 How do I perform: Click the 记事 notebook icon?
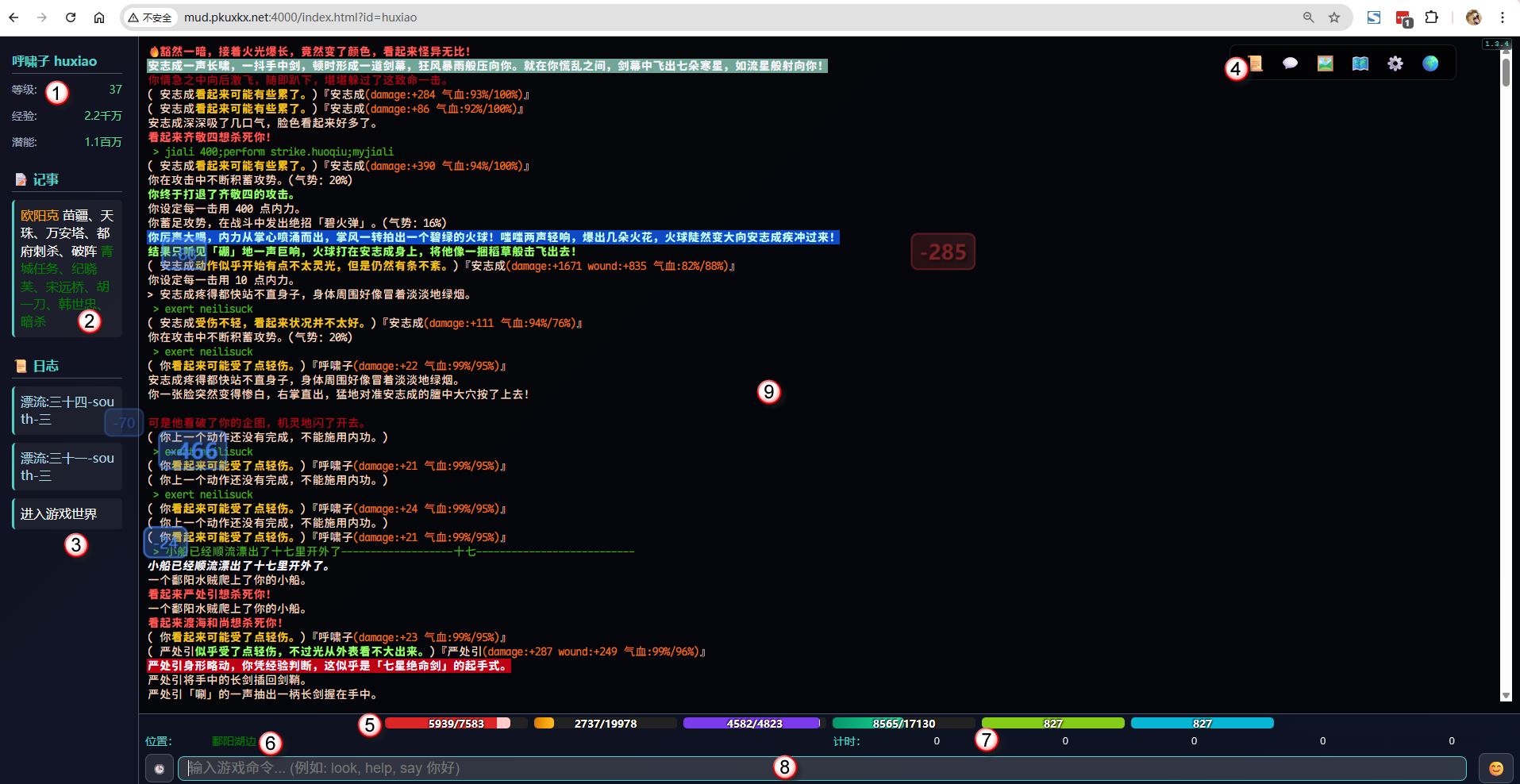[21, 179]
